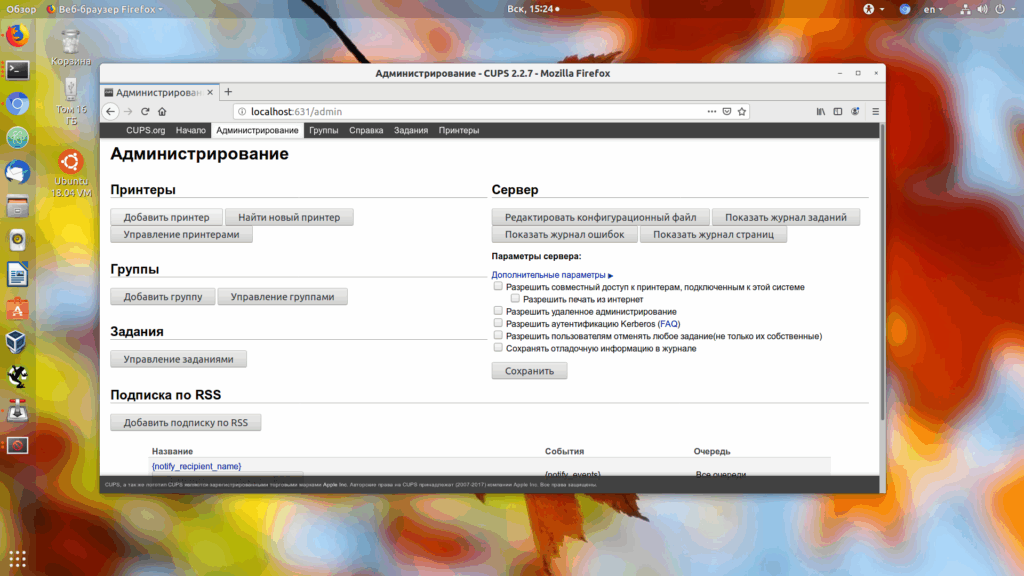Open the clock calendar Вск, 15:24
Screen dimensions: 1024x576
click(x=533, y=9)
